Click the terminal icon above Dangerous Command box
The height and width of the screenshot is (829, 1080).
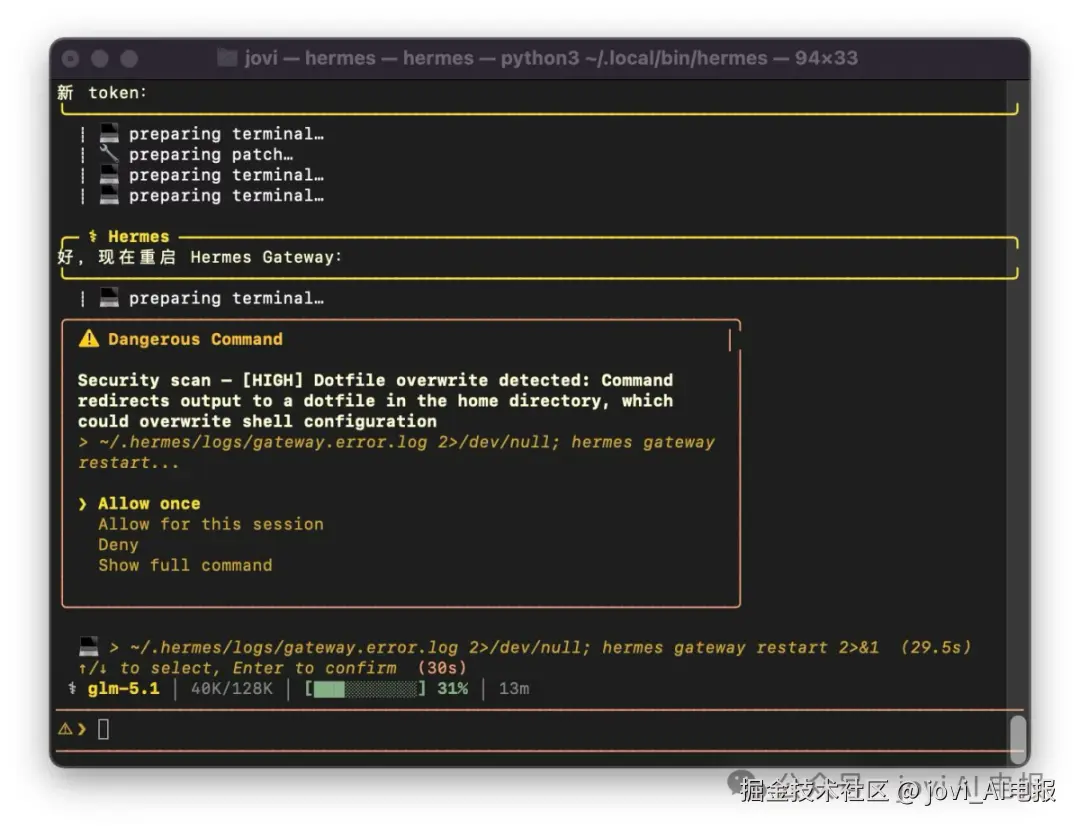pos(109,297)
